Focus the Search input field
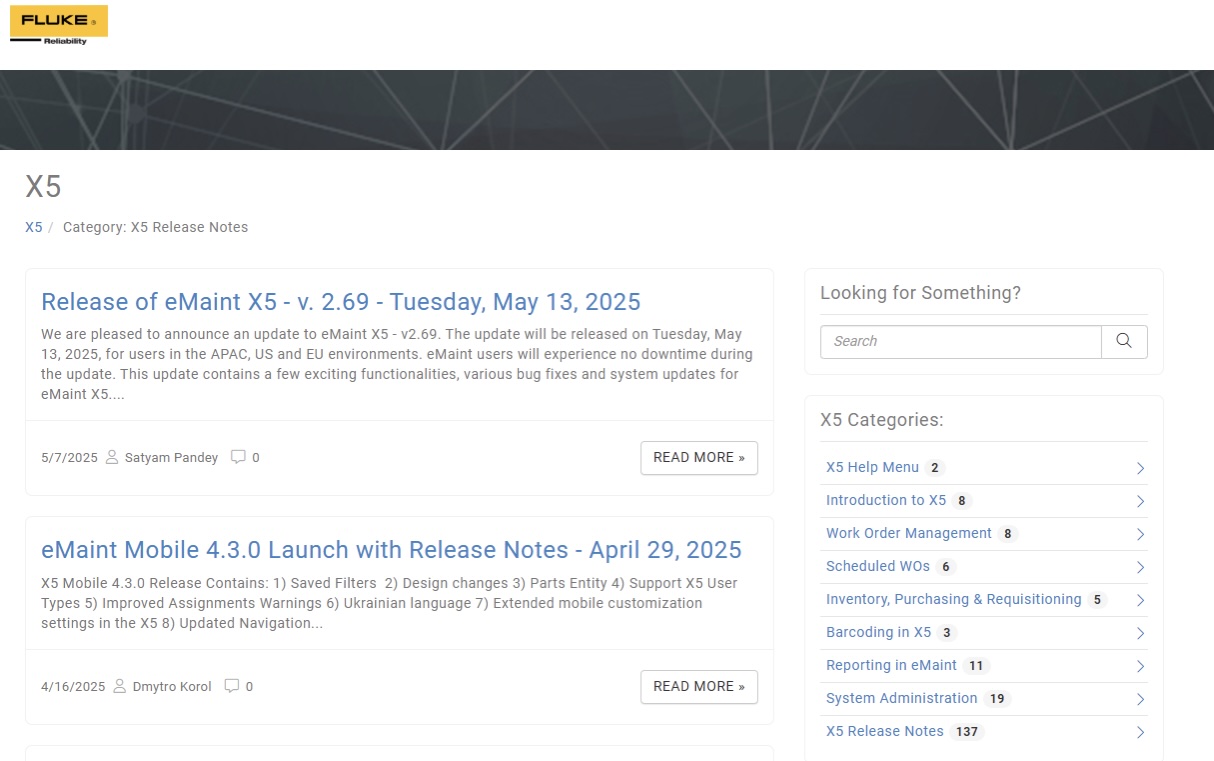The image size is (1214, 761). 960,341
